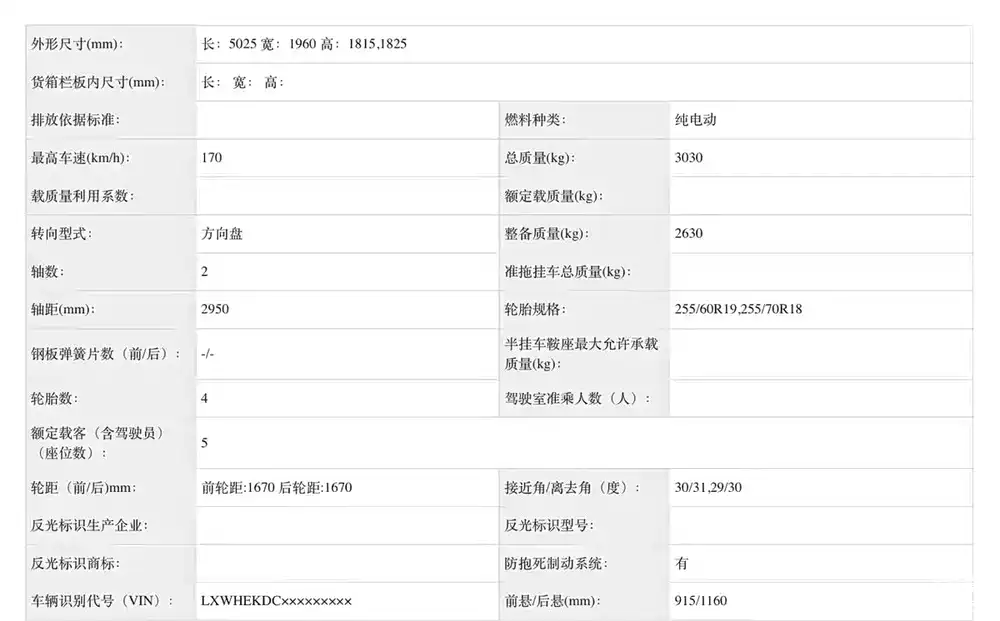Select the 防抱死制动系统 value 有
The height and width of the screenshot is (621, 1000).
(682, 564)
